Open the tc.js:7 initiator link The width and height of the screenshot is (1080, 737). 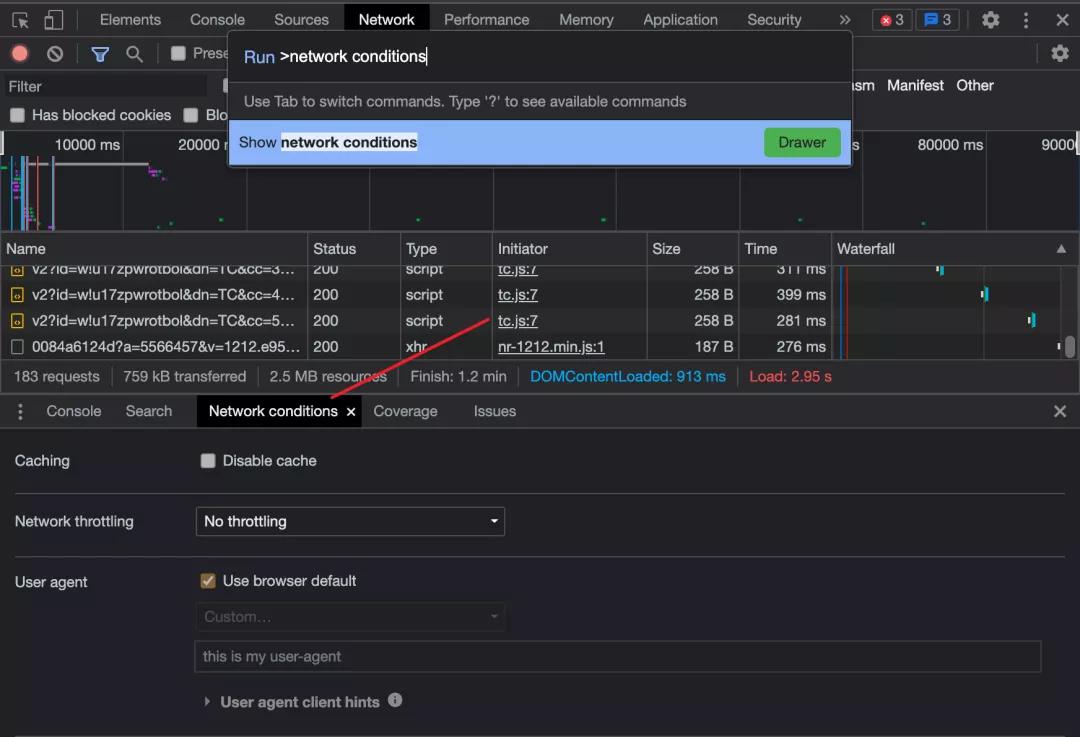pyautogui.click(x=517, y=321)
